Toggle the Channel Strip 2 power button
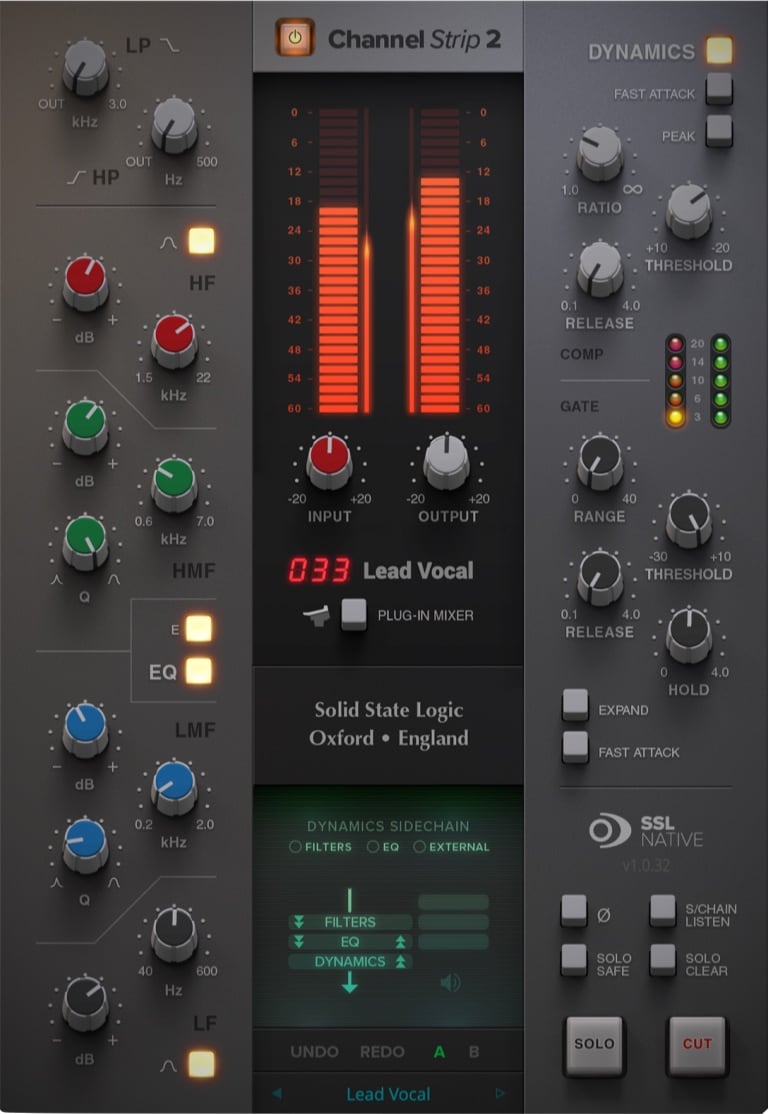This screenshot has height=1114, width=768. (x=295, y=38)
